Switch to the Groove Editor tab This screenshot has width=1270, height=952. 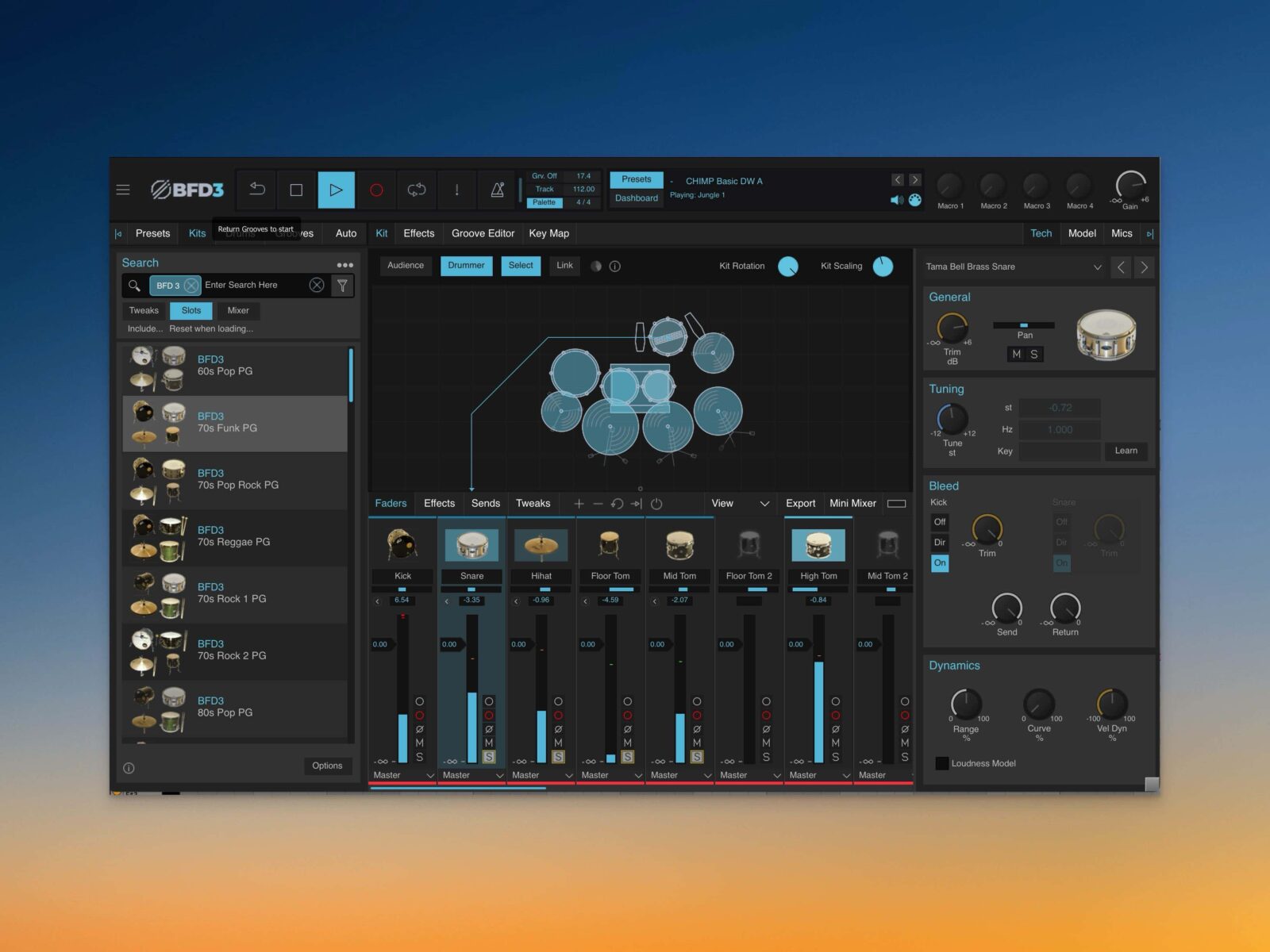483,233
